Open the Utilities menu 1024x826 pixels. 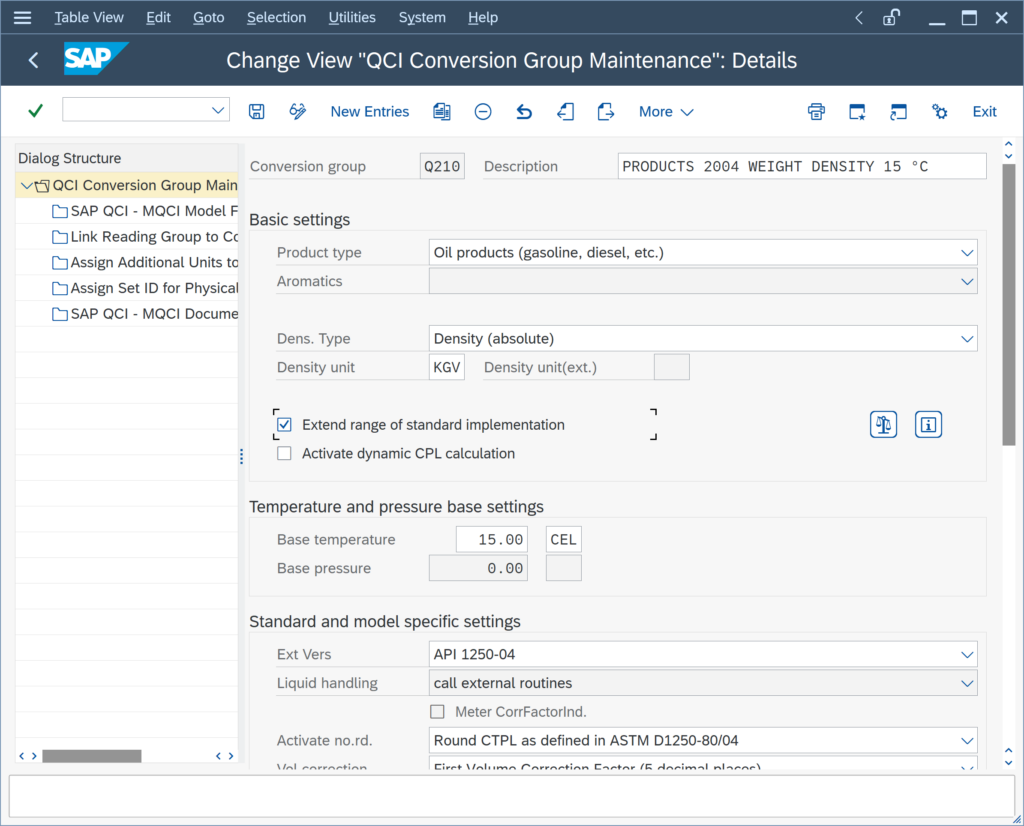coord(352,18)
